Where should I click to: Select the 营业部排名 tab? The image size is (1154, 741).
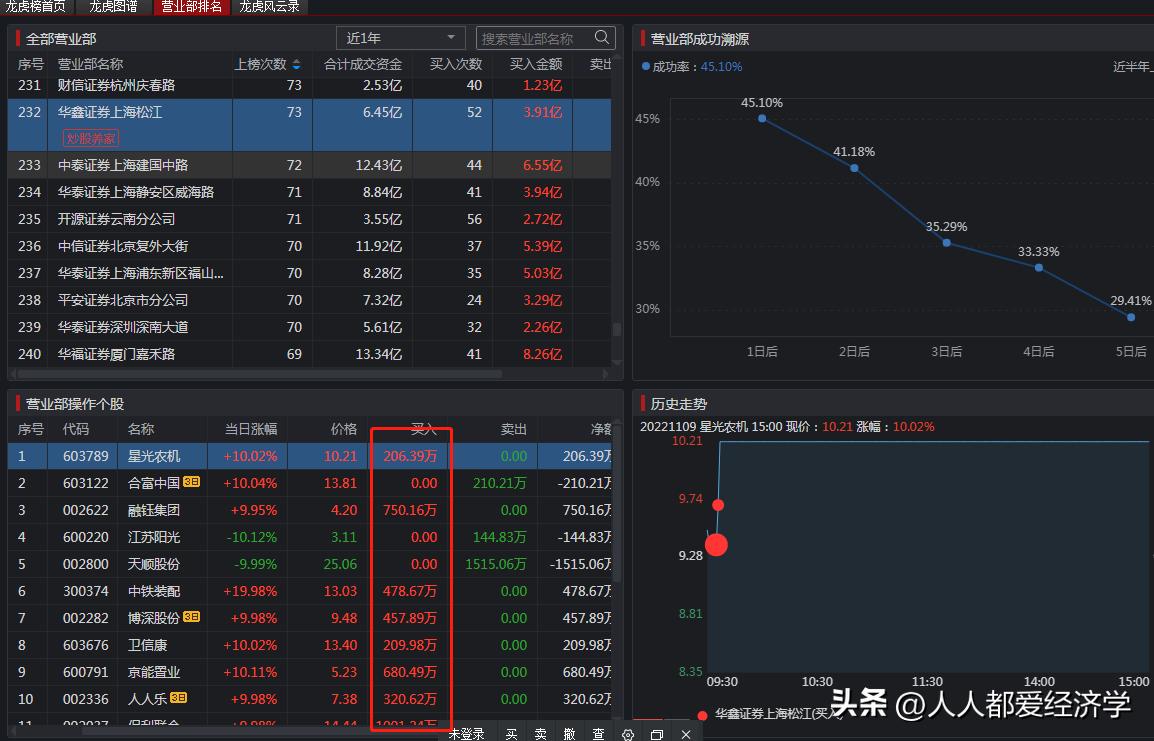point(191,7)
